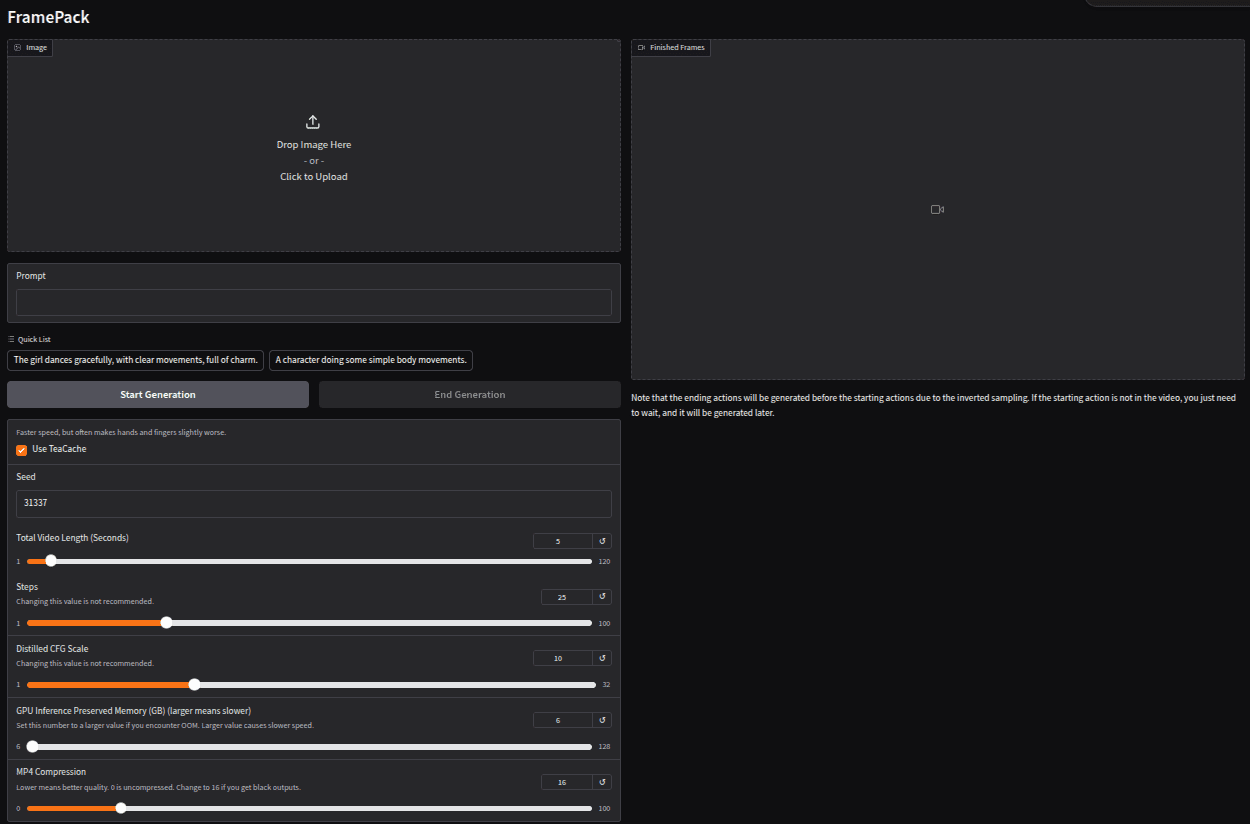
Task: Click the FramePack title
Action: point(48,17)
